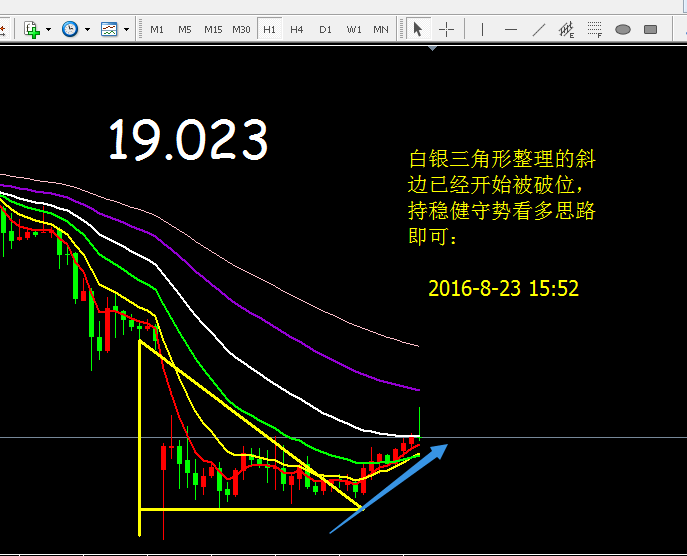The width and height of the screenshot is (687, 556).
Task: Click the date text 2016-8-23 15:52
Action: pyautogui.click(x=503, y=288)
